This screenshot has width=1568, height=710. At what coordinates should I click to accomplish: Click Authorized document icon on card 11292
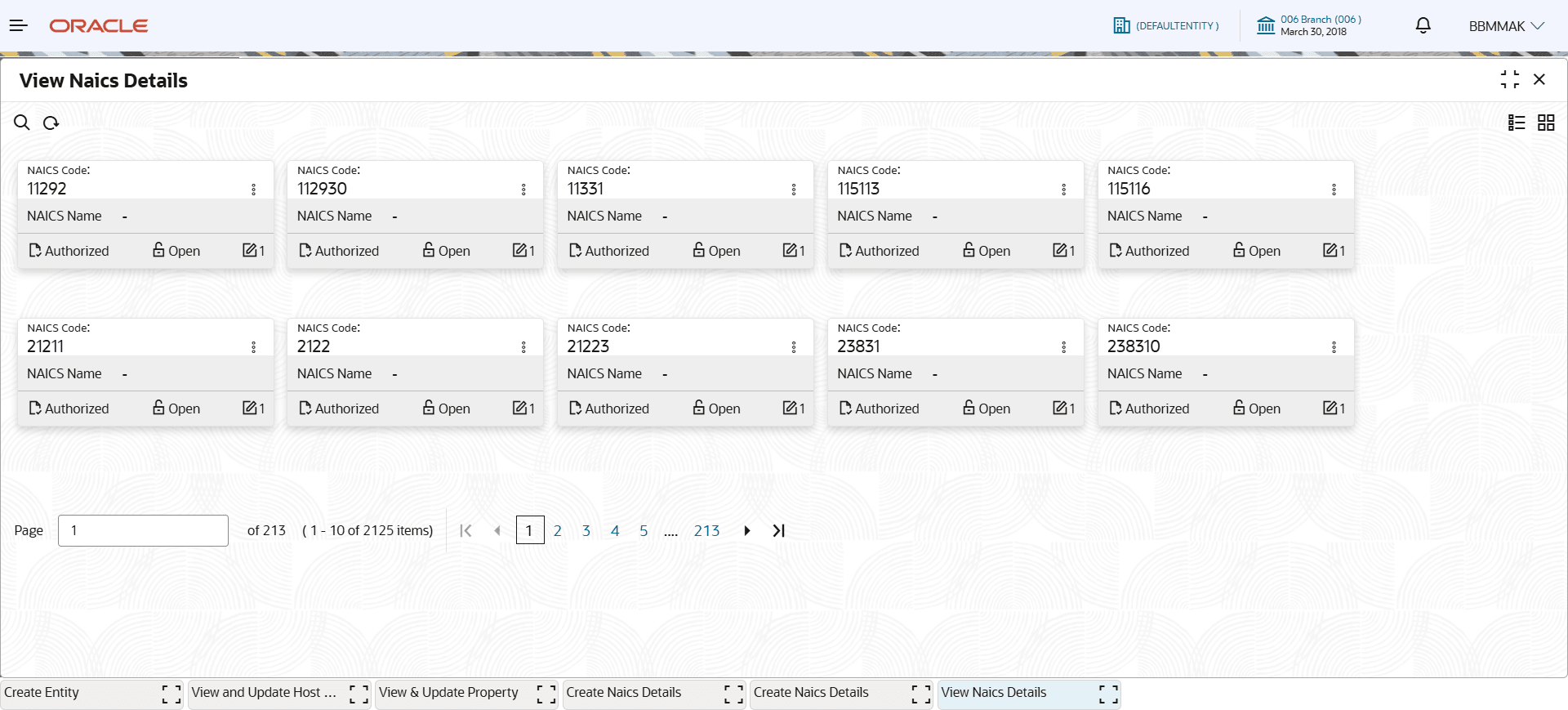point(35,250)
